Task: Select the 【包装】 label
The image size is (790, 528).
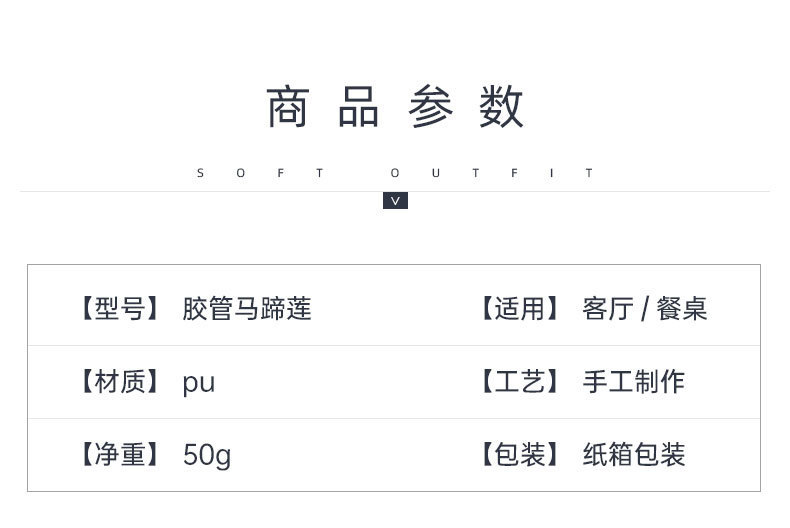Action: 520,455
